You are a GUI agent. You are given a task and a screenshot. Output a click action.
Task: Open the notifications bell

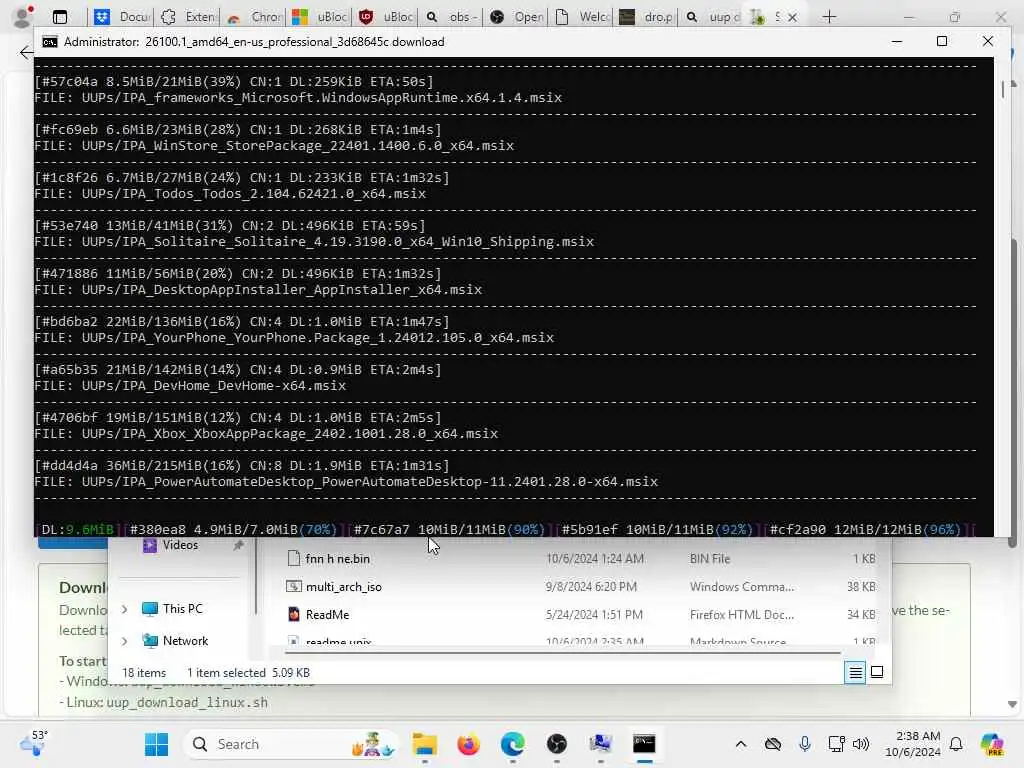(956, 744)
